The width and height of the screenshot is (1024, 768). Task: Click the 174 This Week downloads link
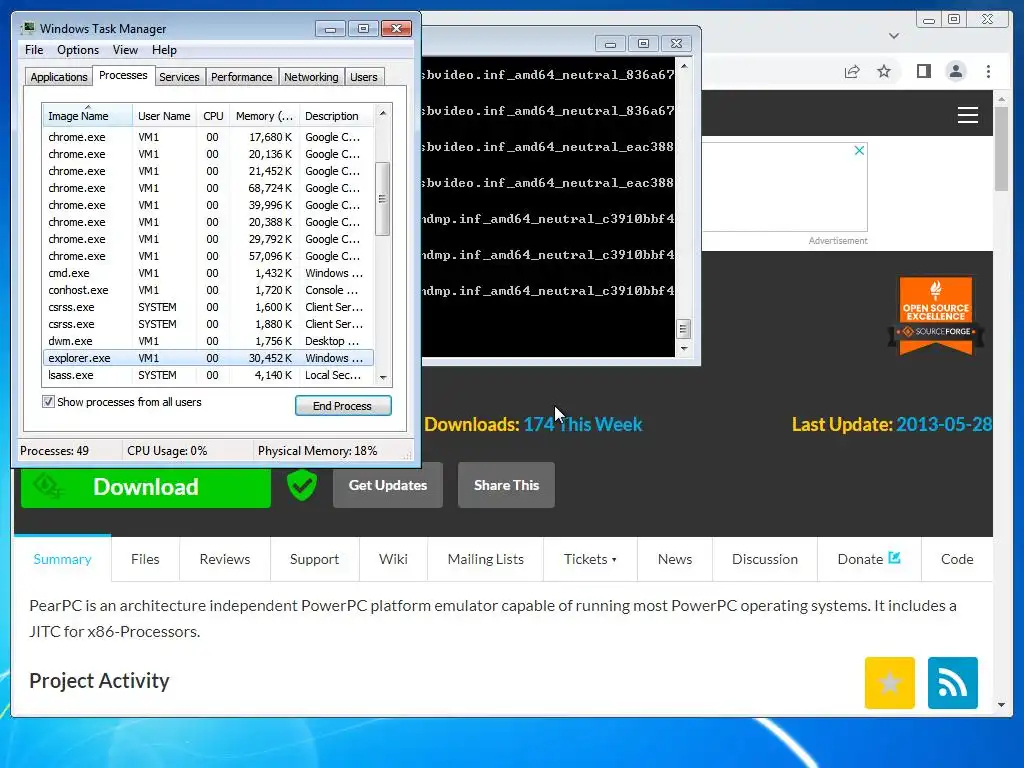coord(583,424)
